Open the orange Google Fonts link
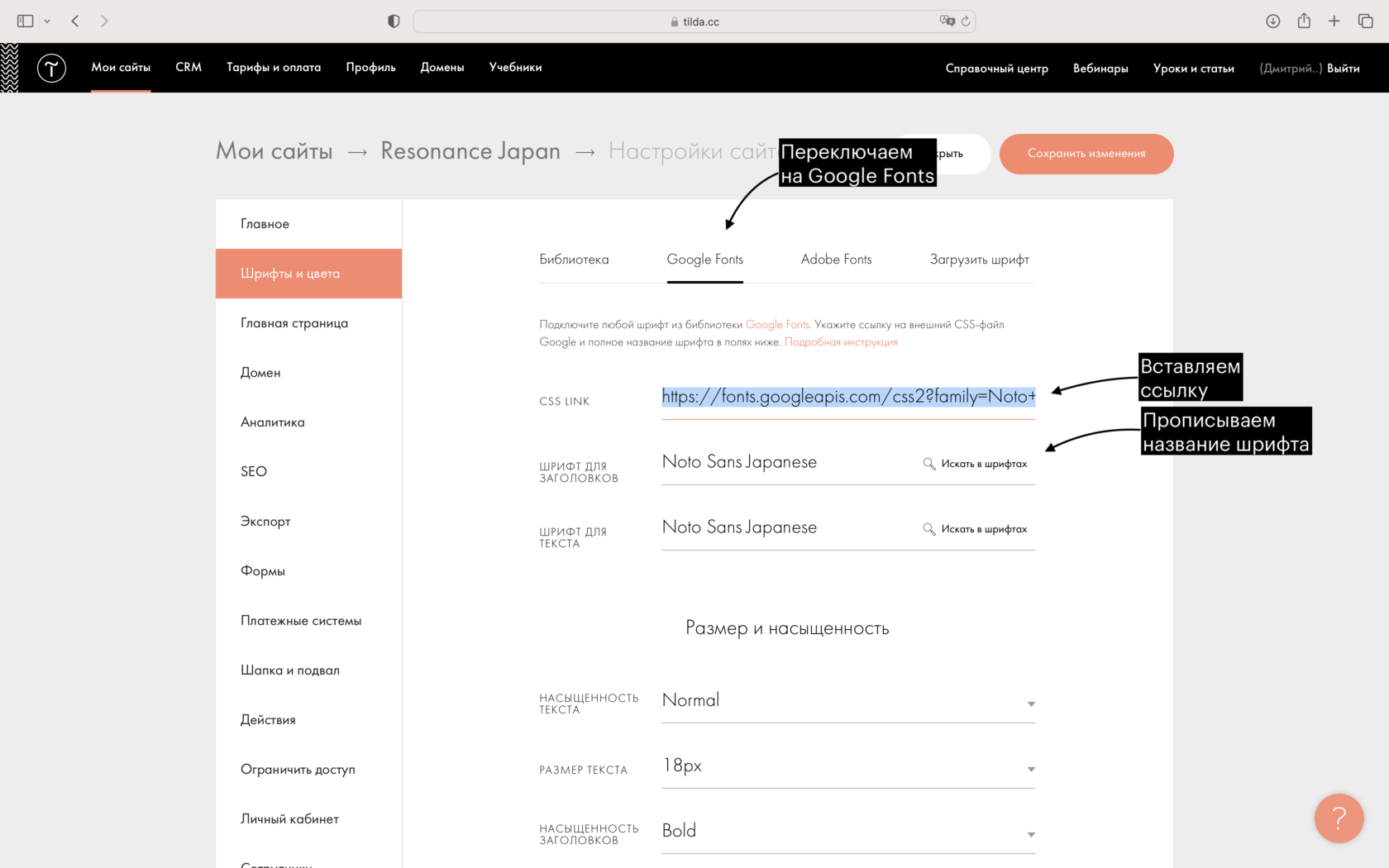 pyautogui.click(x=777, y=325)
